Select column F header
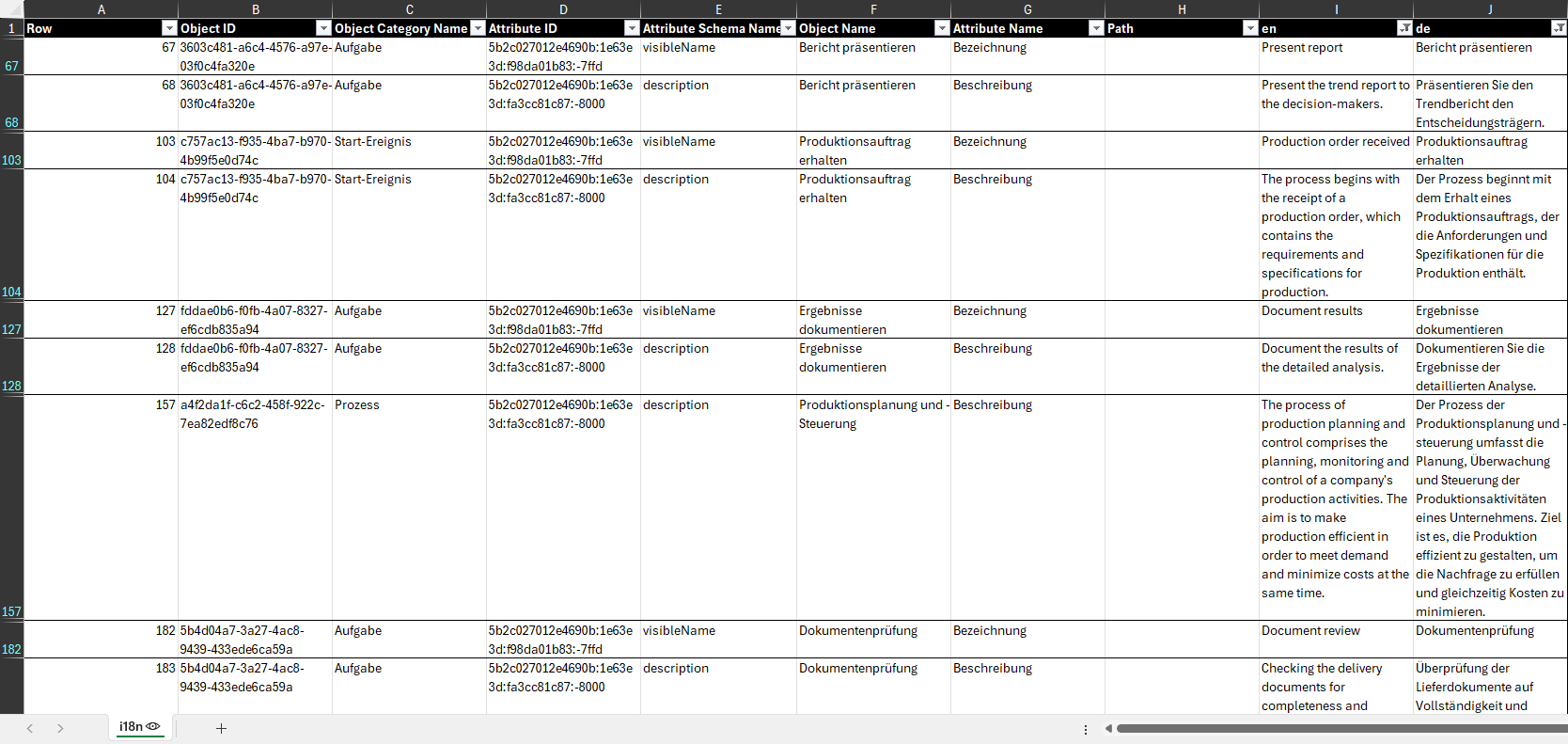 (x=874, y=9)
